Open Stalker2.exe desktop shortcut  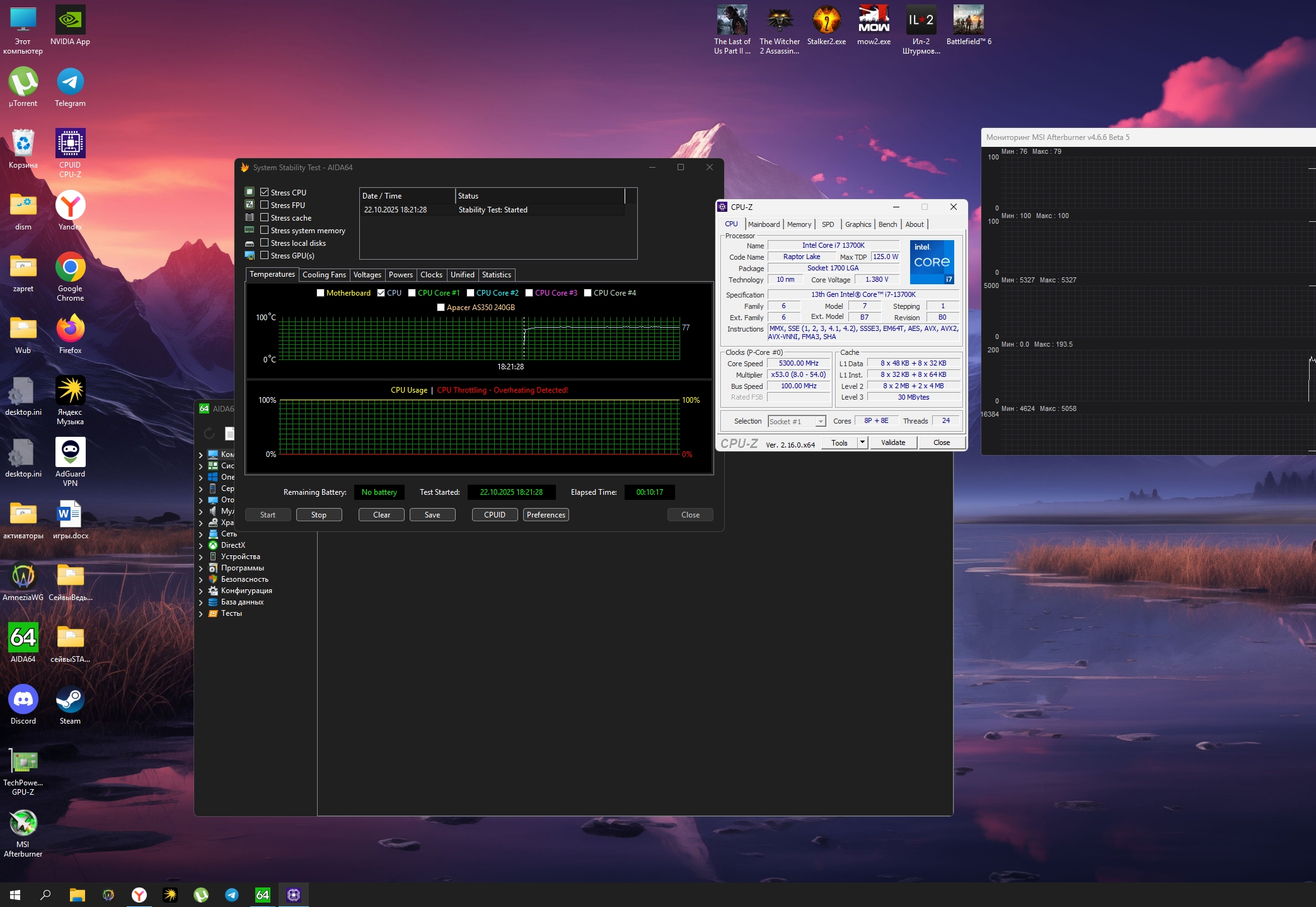click(x=826, y=21)
